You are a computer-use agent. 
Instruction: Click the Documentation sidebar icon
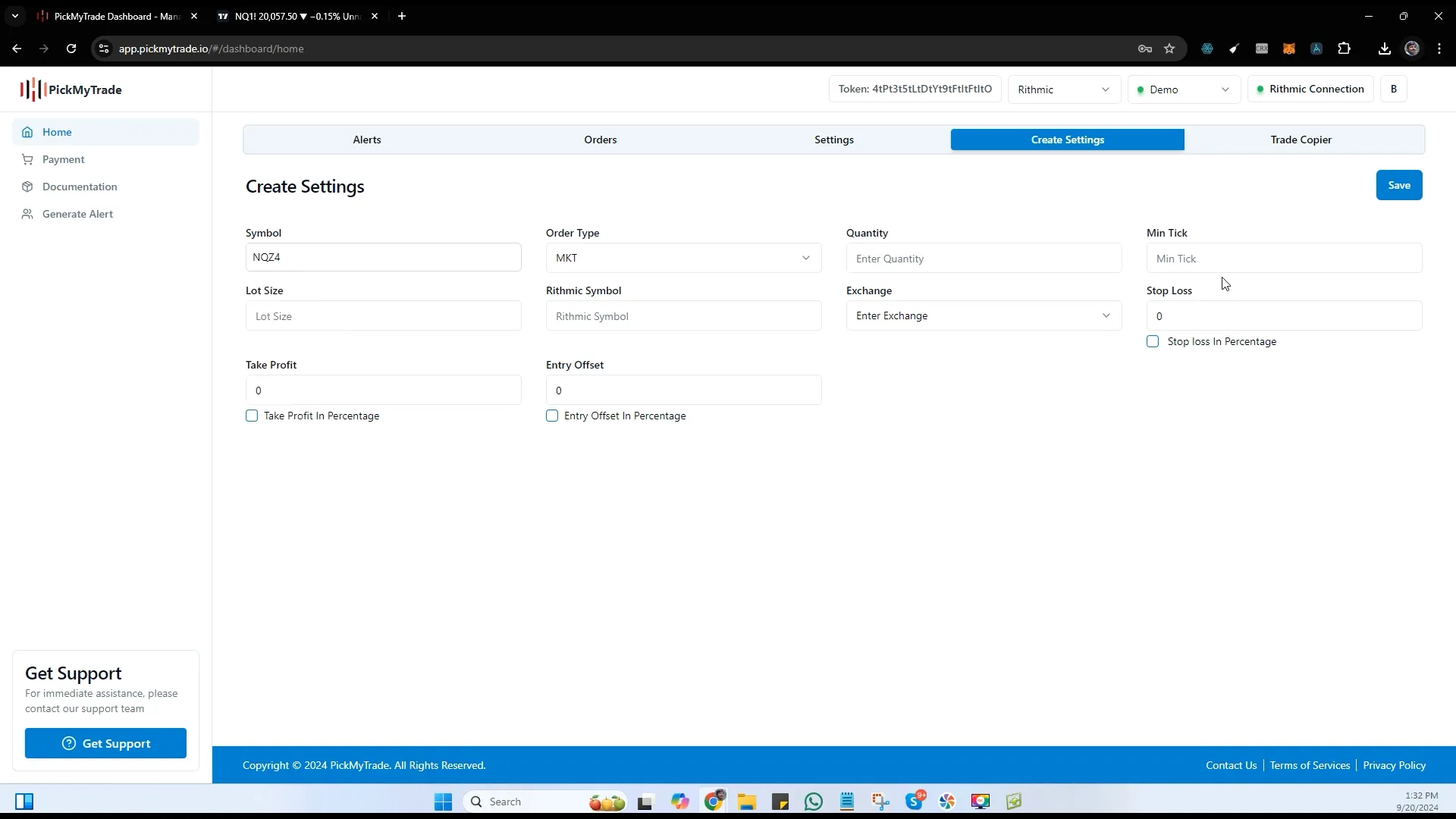pos(27,186)
